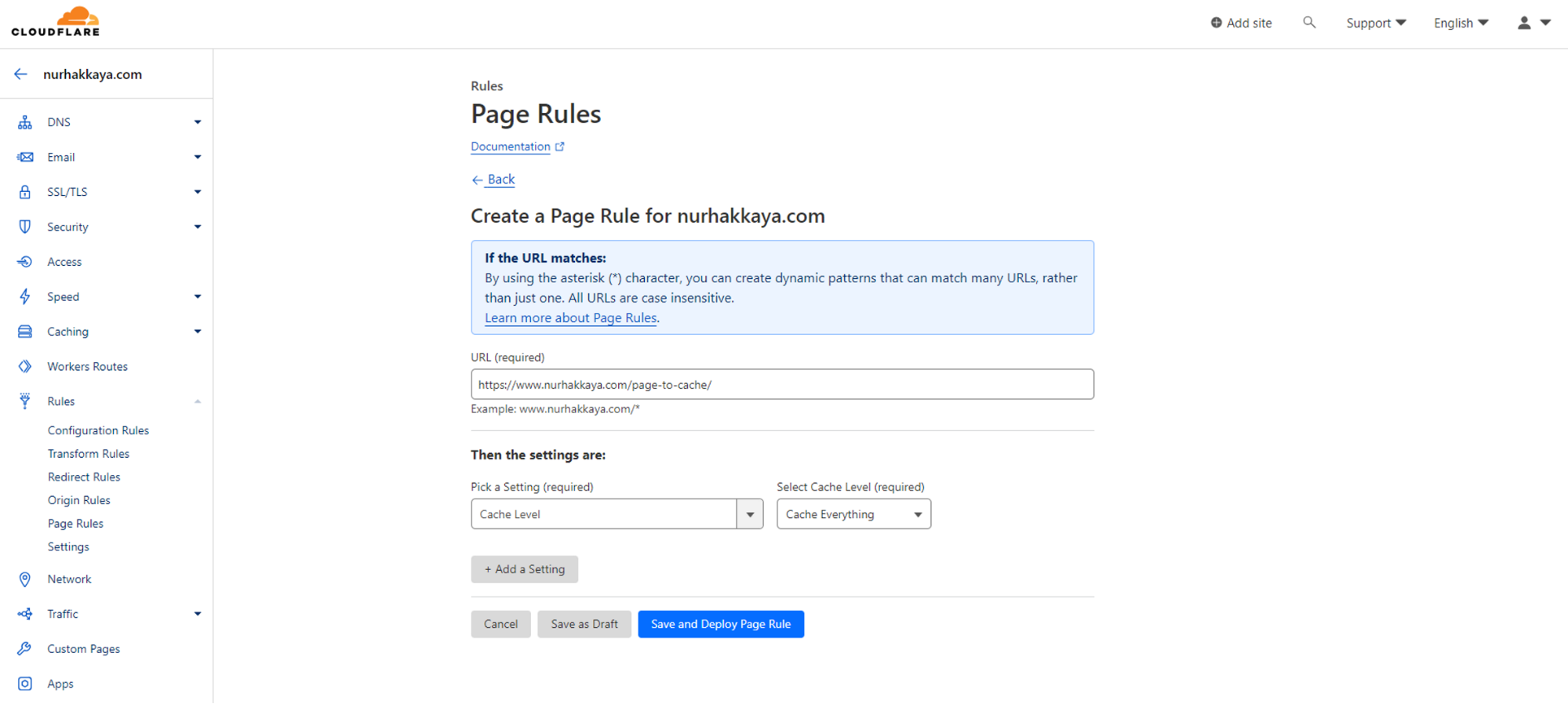Screen dimensions: 1568x704
Task: Expand the Security section arrow
Action: (x=198, y=227)
